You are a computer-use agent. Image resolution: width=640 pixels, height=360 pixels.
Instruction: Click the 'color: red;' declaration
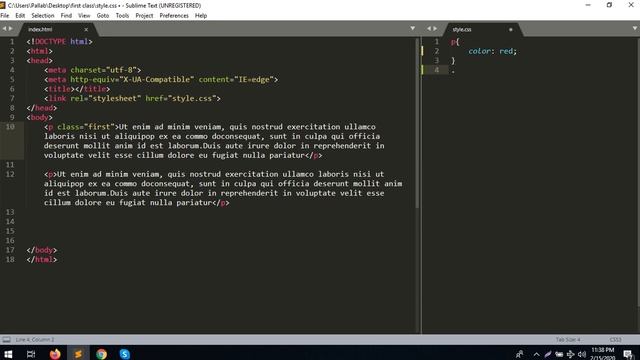492,51
